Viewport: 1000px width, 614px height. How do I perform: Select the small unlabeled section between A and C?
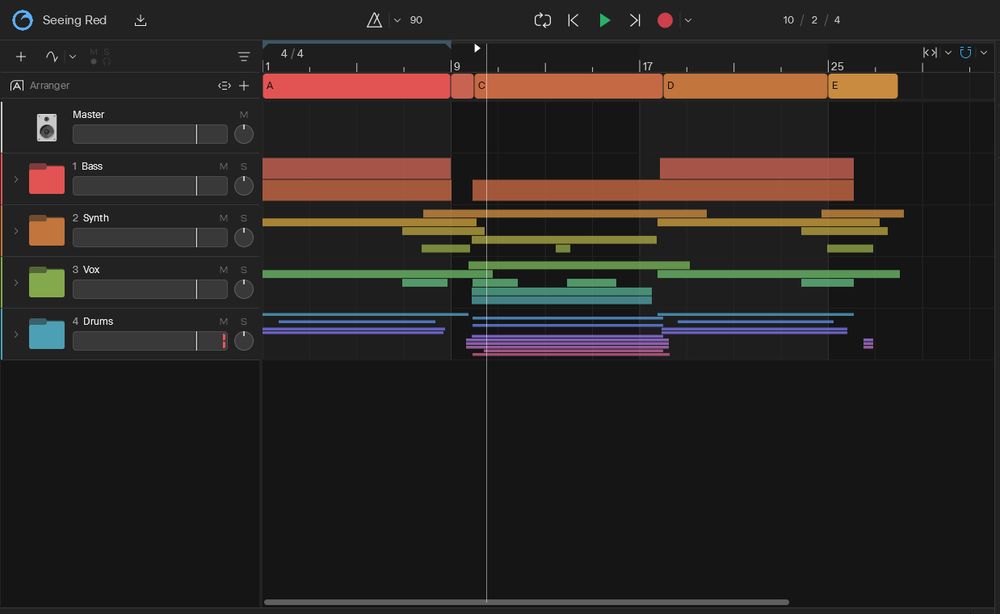(x=462, y=85)
